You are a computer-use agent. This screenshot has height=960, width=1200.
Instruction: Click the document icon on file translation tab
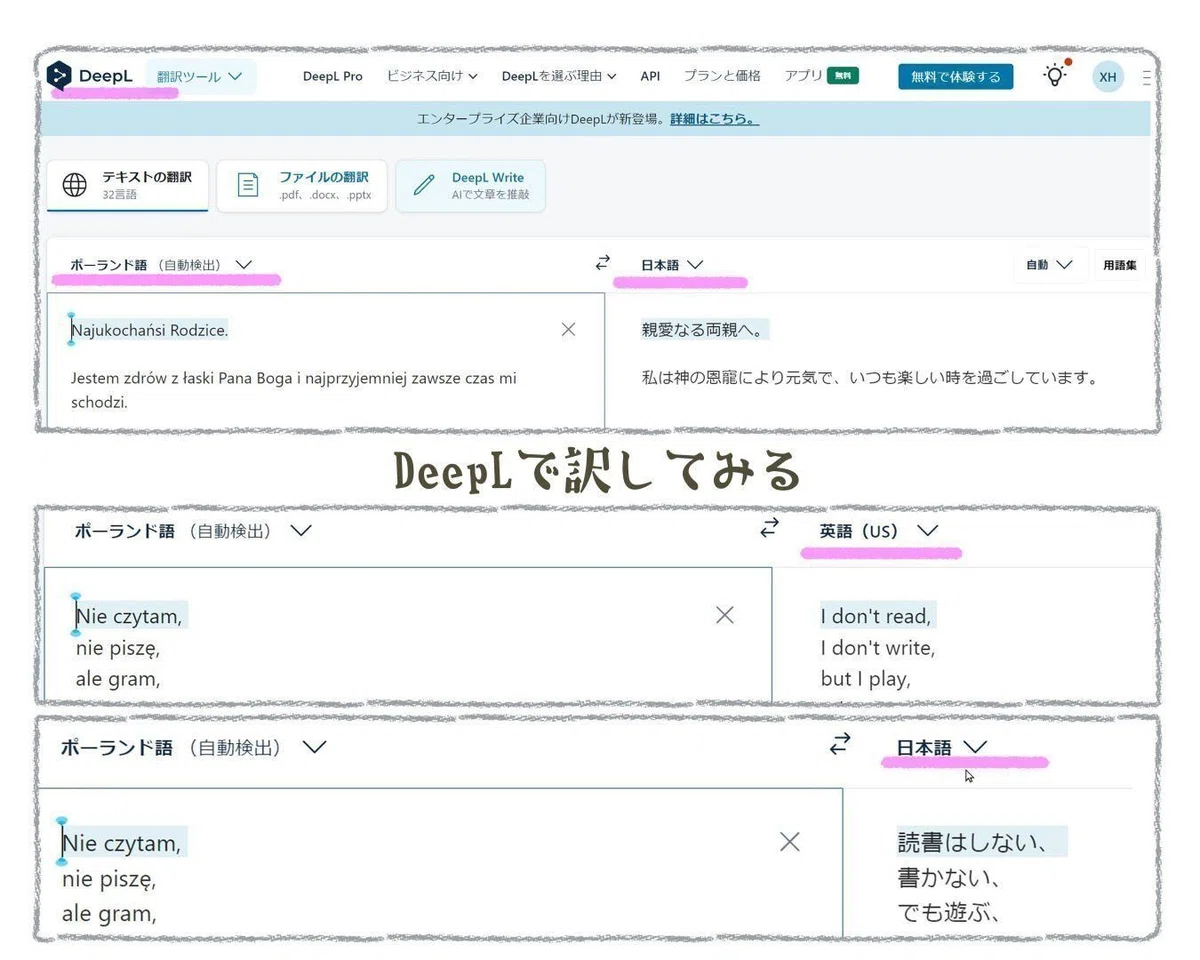pos(247,185)
